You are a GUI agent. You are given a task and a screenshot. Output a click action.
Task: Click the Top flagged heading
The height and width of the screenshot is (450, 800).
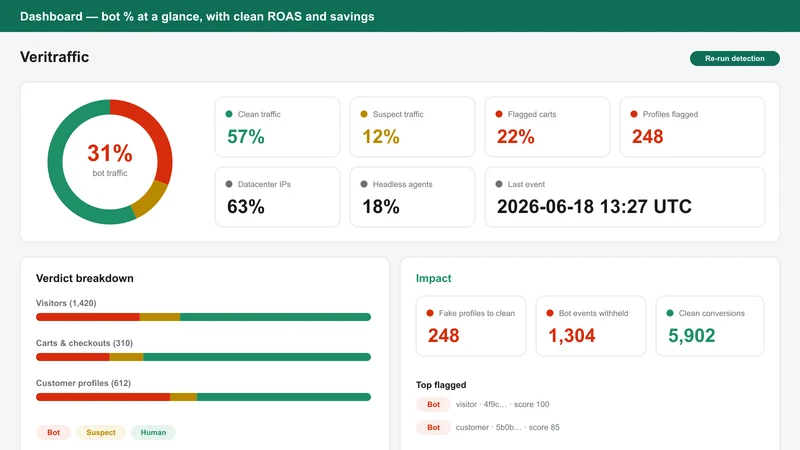pyautogui.click(x=441, y=385)
